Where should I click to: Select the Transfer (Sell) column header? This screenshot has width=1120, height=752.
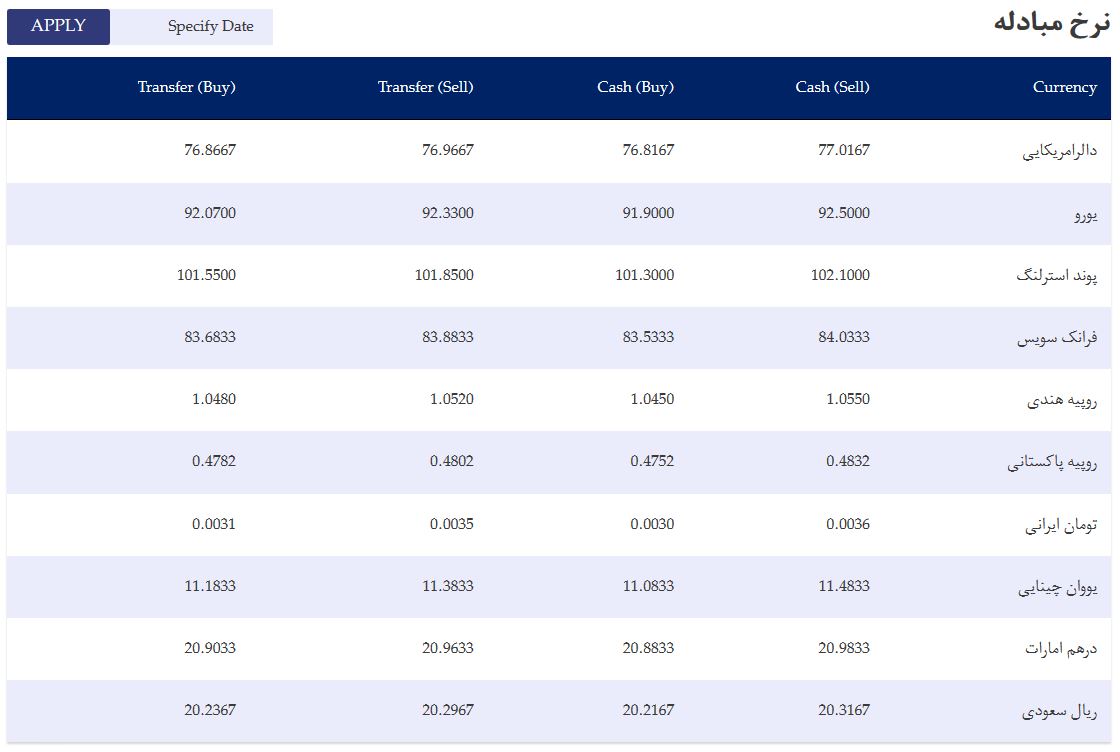pyautogui.click(x=426, y=87)
